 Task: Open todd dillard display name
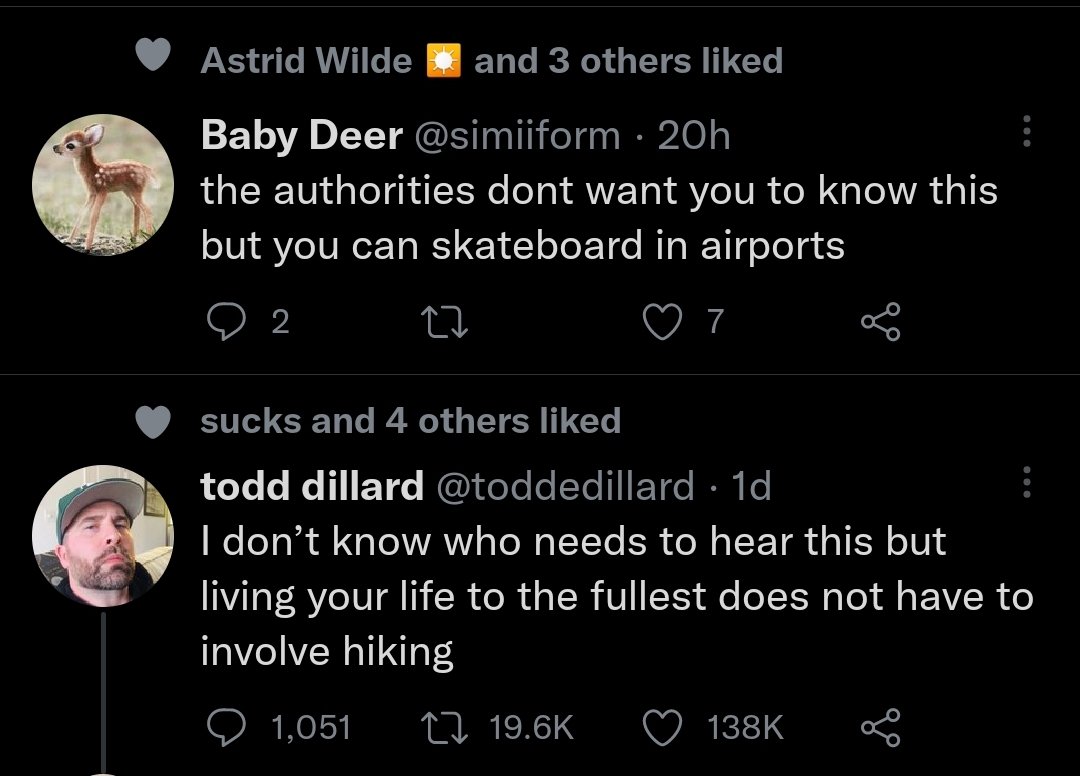(x=312, y=486)
